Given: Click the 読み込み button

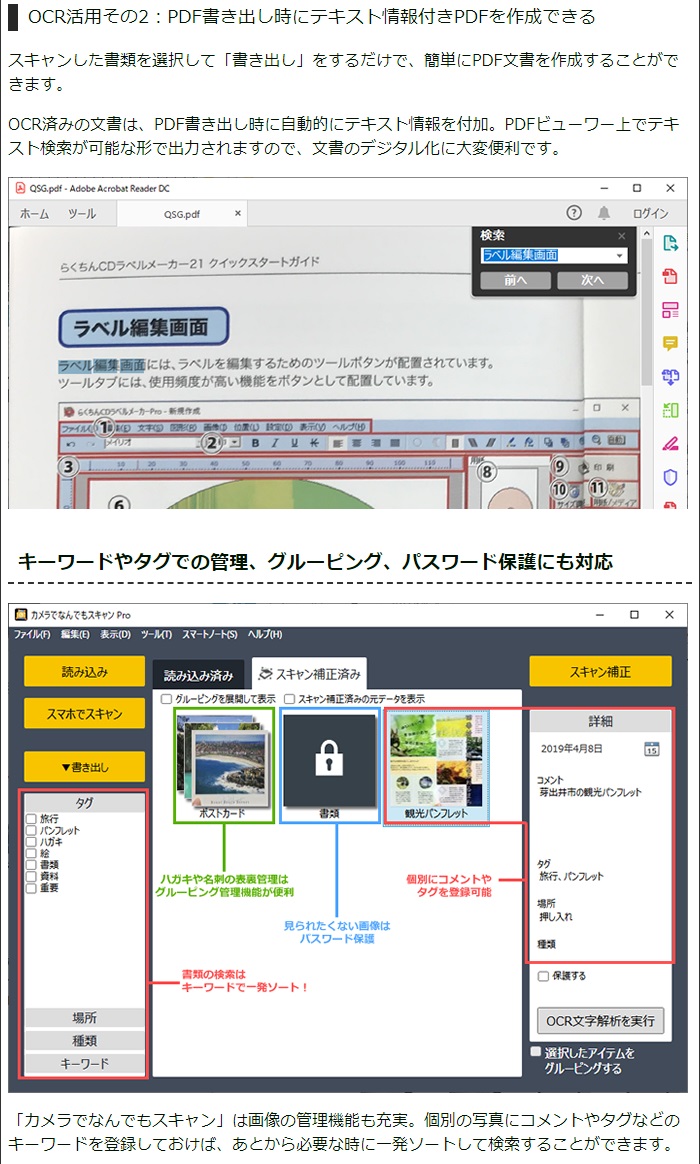Looking at the screenshot, I should pyautogui.click(x=85, y=672).
